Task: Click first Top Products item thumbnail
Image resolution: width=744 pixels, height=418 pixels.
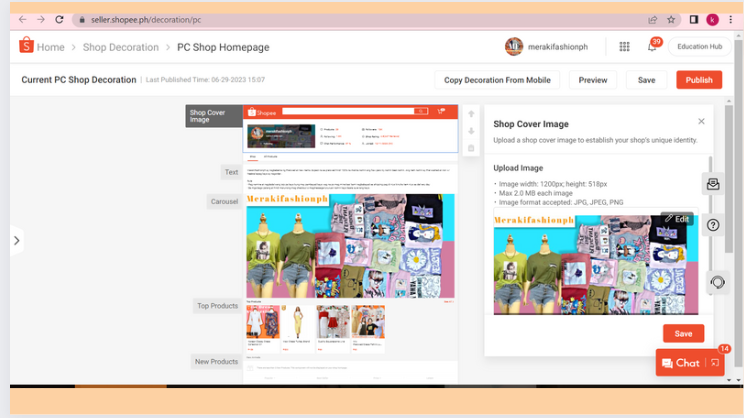Action: tap(263, 322)
